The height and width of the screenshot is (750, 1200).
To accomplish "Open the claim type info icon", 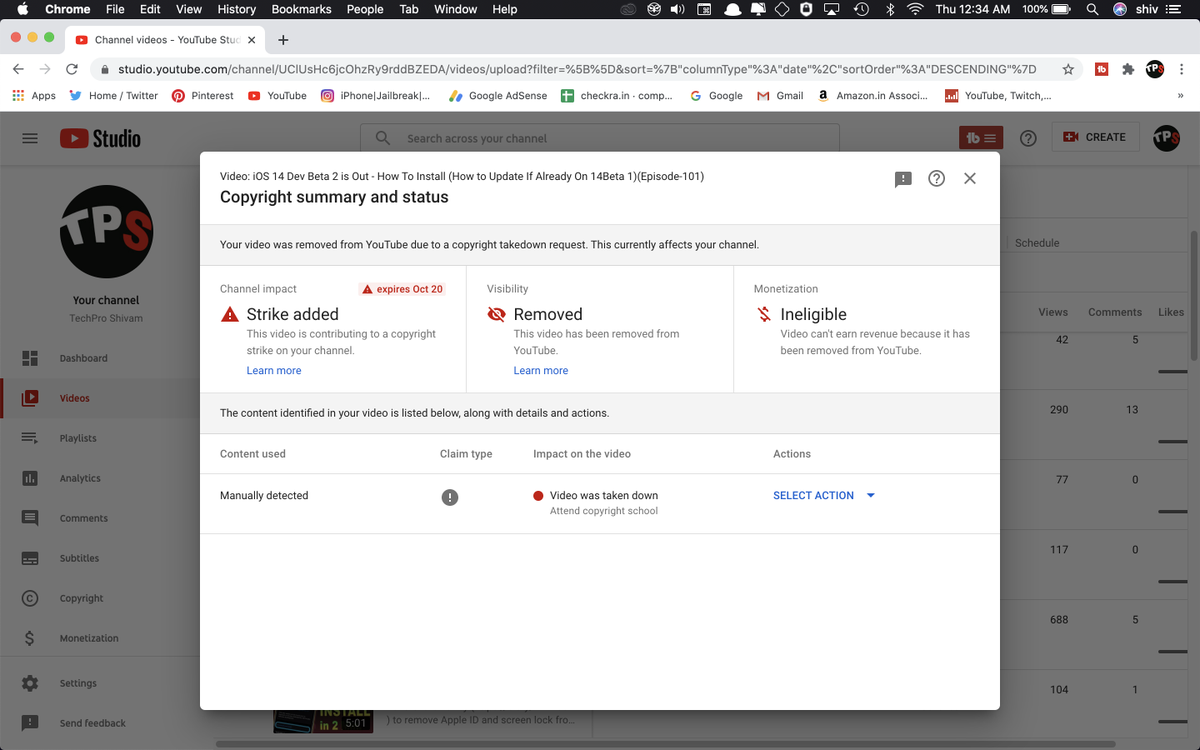I will (450, 497).
